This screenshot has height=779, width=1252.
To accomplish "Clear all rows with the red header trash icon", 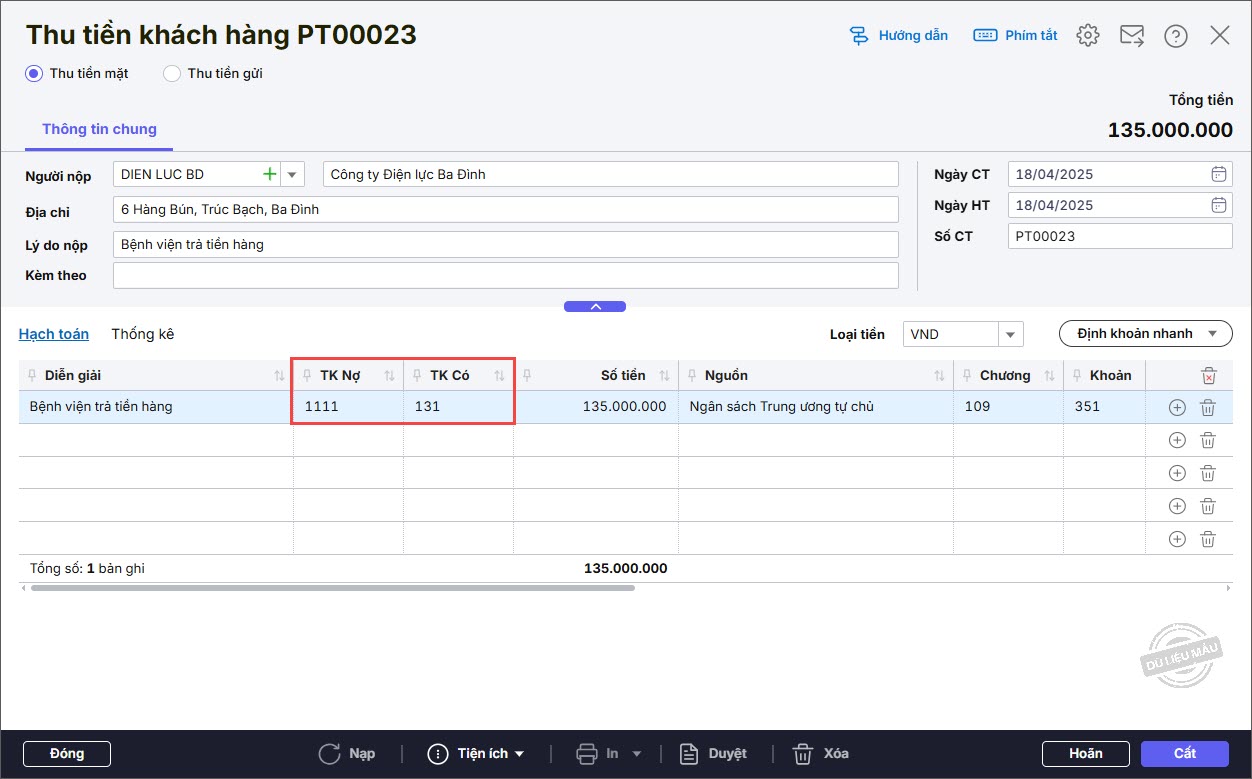I will click(x=1208, y=376).
